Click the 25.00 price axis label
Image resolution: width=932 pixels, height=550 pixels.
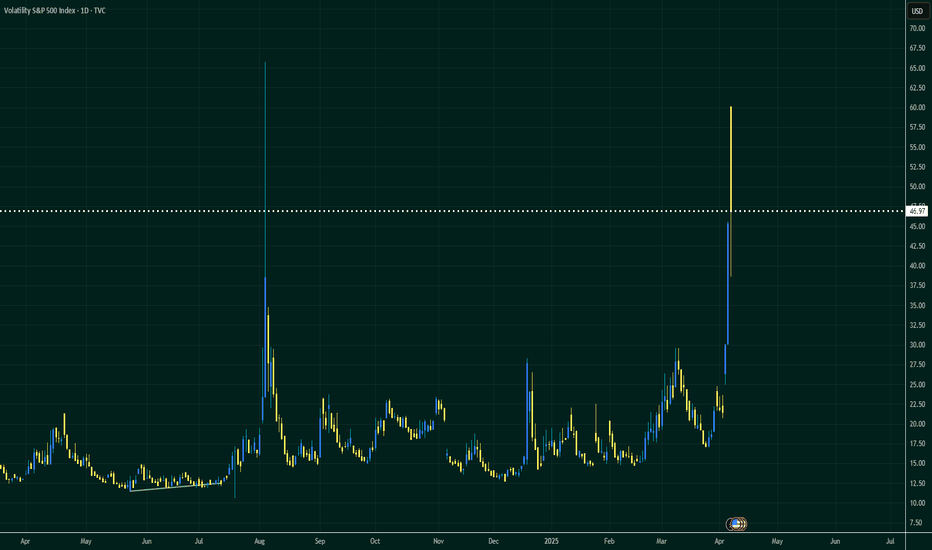pos(918,385)
